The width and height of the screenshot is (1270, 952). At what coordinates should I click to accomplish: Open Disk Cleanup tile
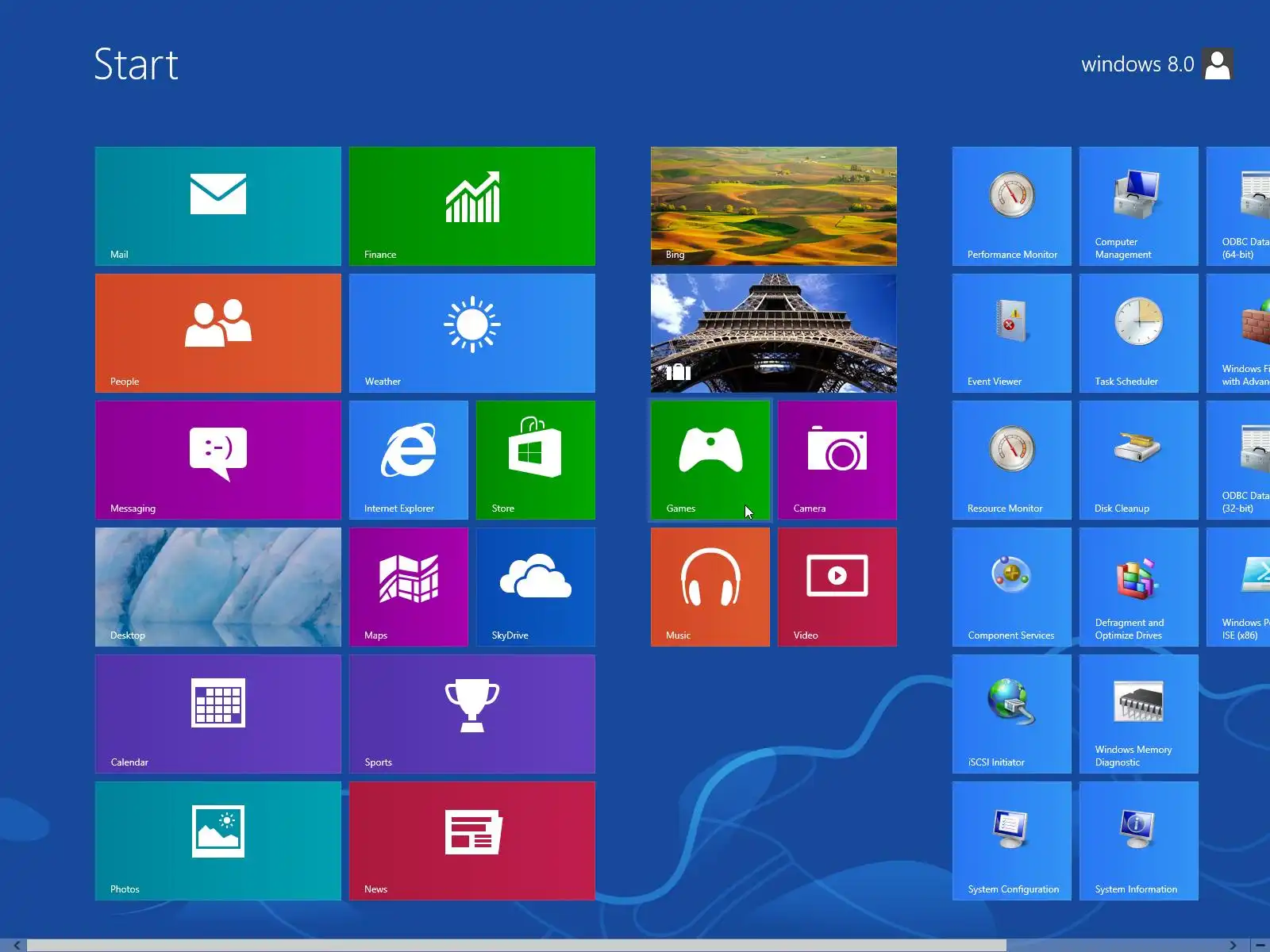[x=1139, y=460]
